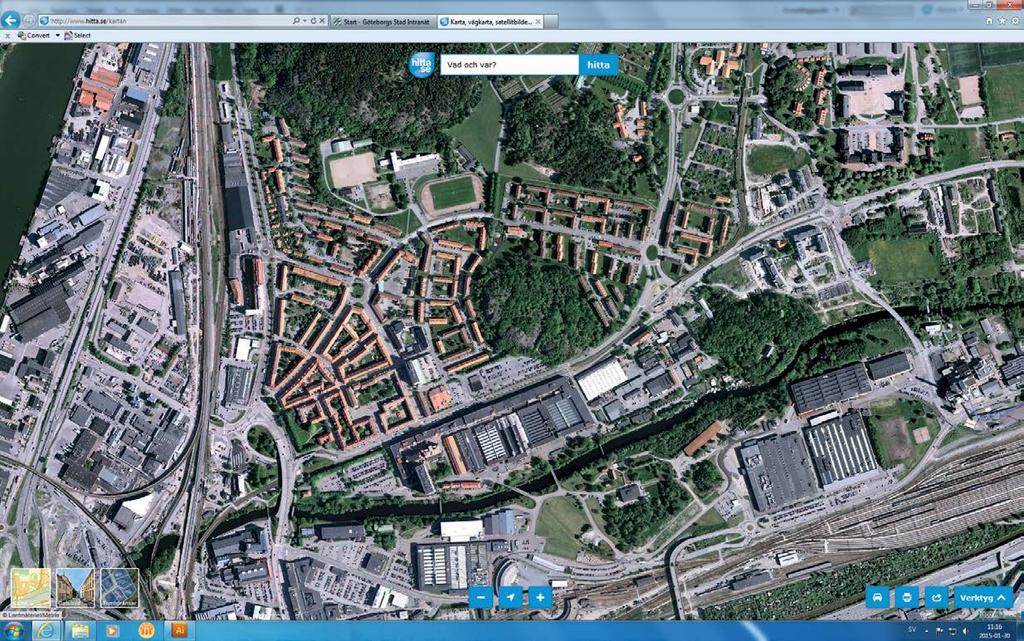Open the Windows Start menu
1024x641 pixels.
tap(12, 631)
